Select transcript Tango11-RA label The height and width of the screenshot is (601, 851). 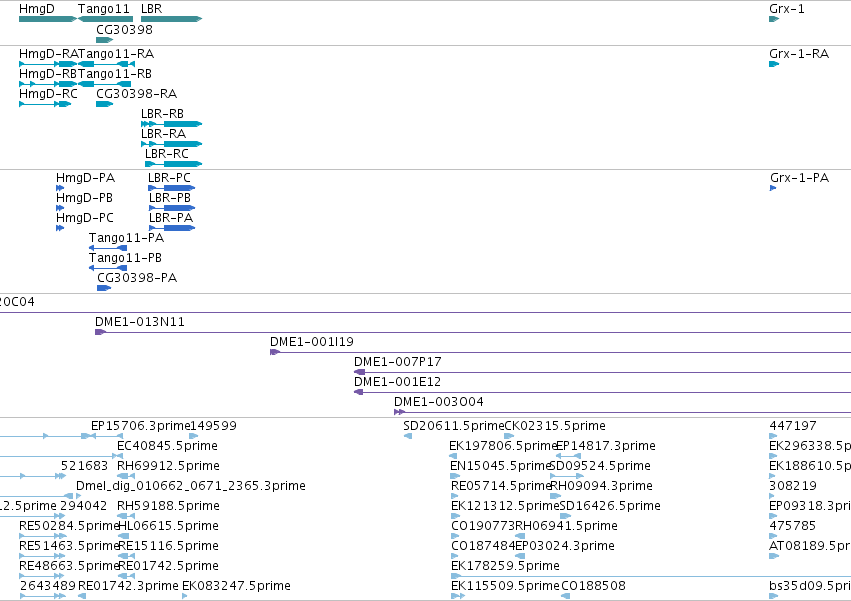pyautogui.click(x=116, y=54)
